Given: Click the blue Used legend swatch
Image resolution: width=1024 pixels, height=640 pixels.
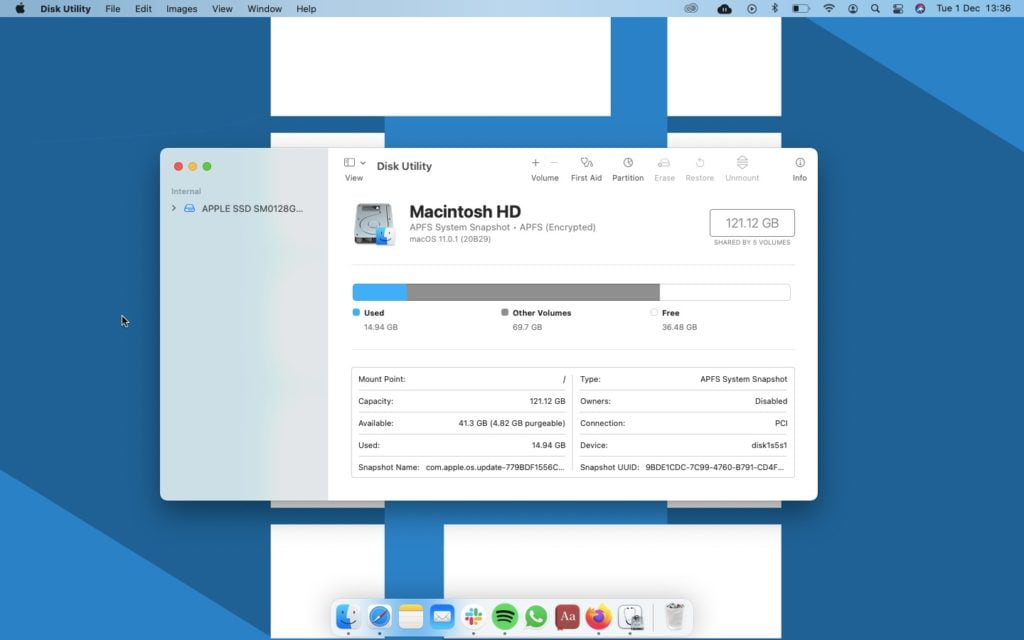Looking at the screenshot, I should click(x=356, y=312).
